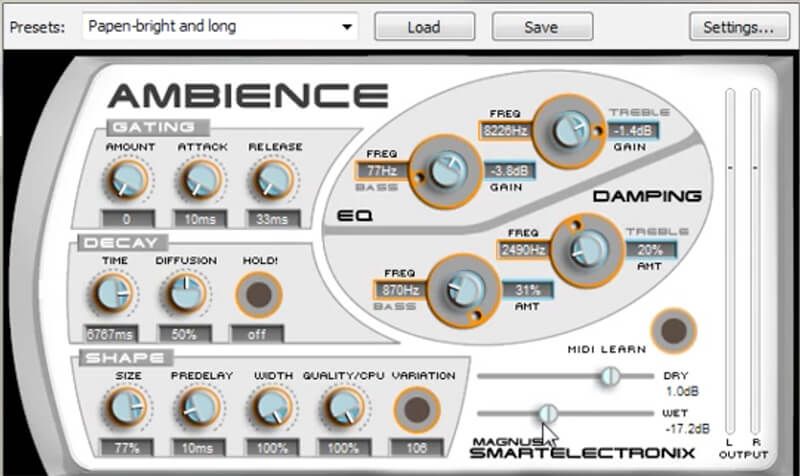Click the Width knob
The image size is (800, 476).
pos(272,408)
